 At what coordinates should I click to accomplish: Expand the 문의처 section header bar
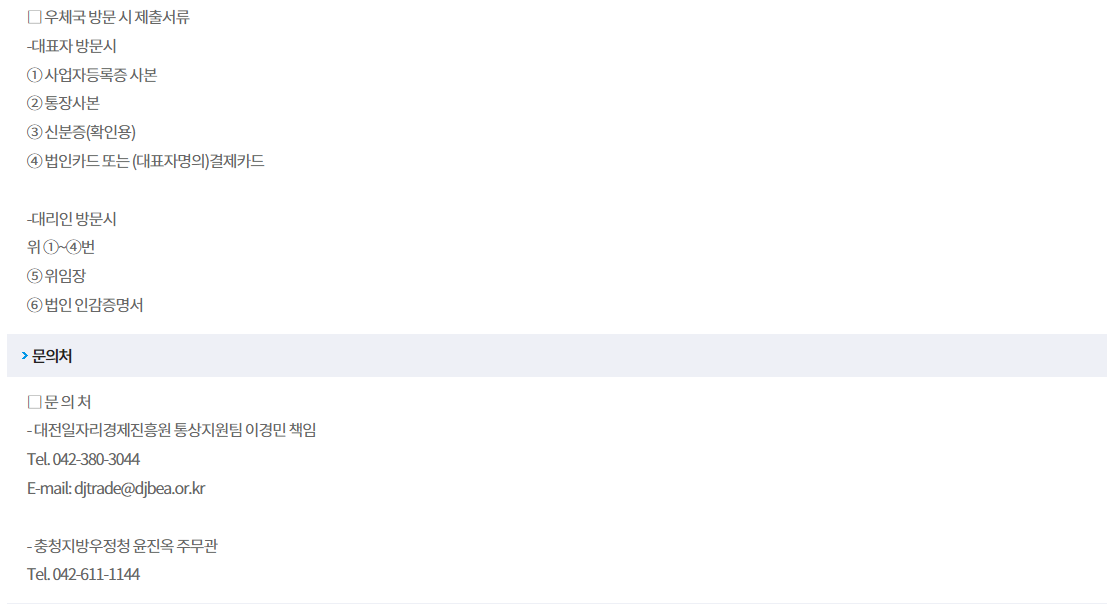point(557,356)
